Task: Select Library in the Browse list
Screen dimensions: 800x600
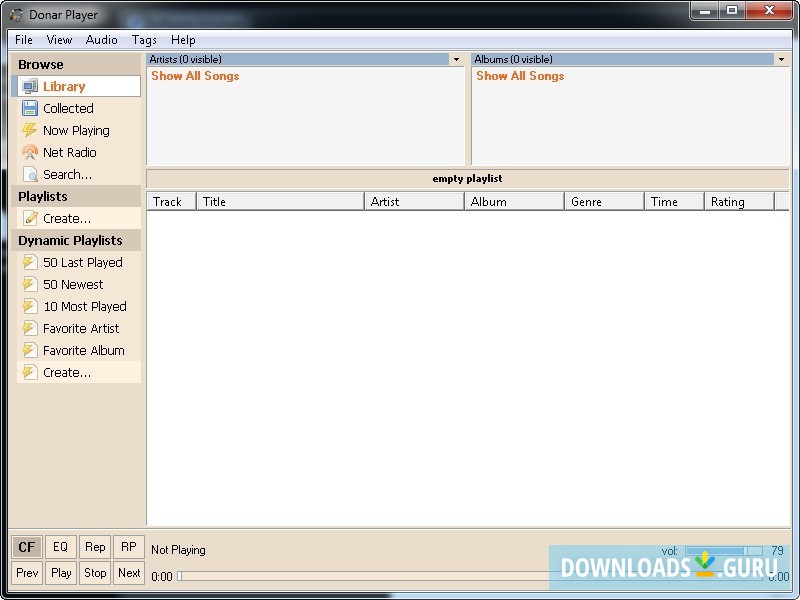Action: point(79,86)
